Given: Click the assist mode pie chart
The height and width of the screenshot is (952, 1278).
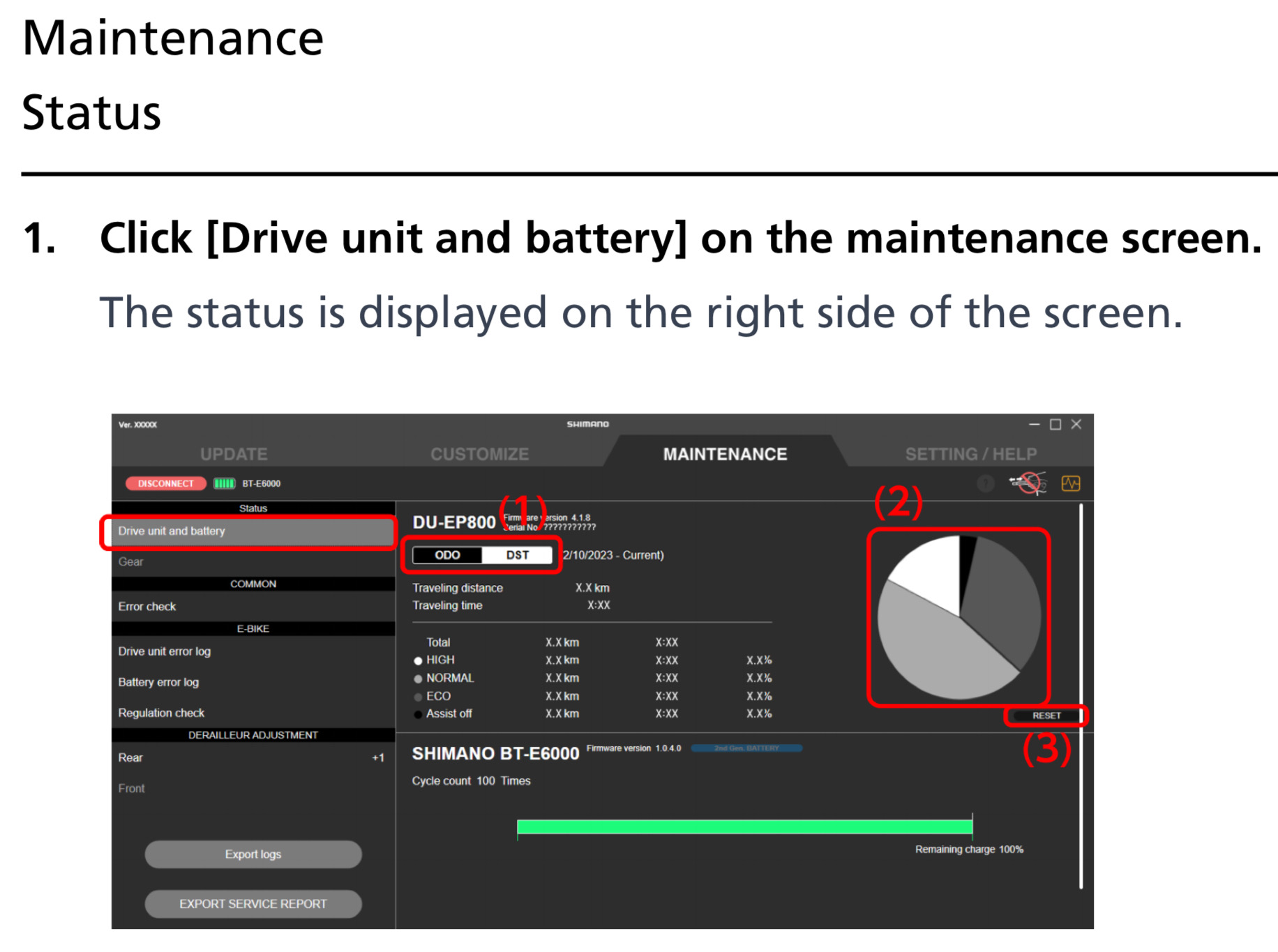Looking at the screenshot, I should point(959,617).
